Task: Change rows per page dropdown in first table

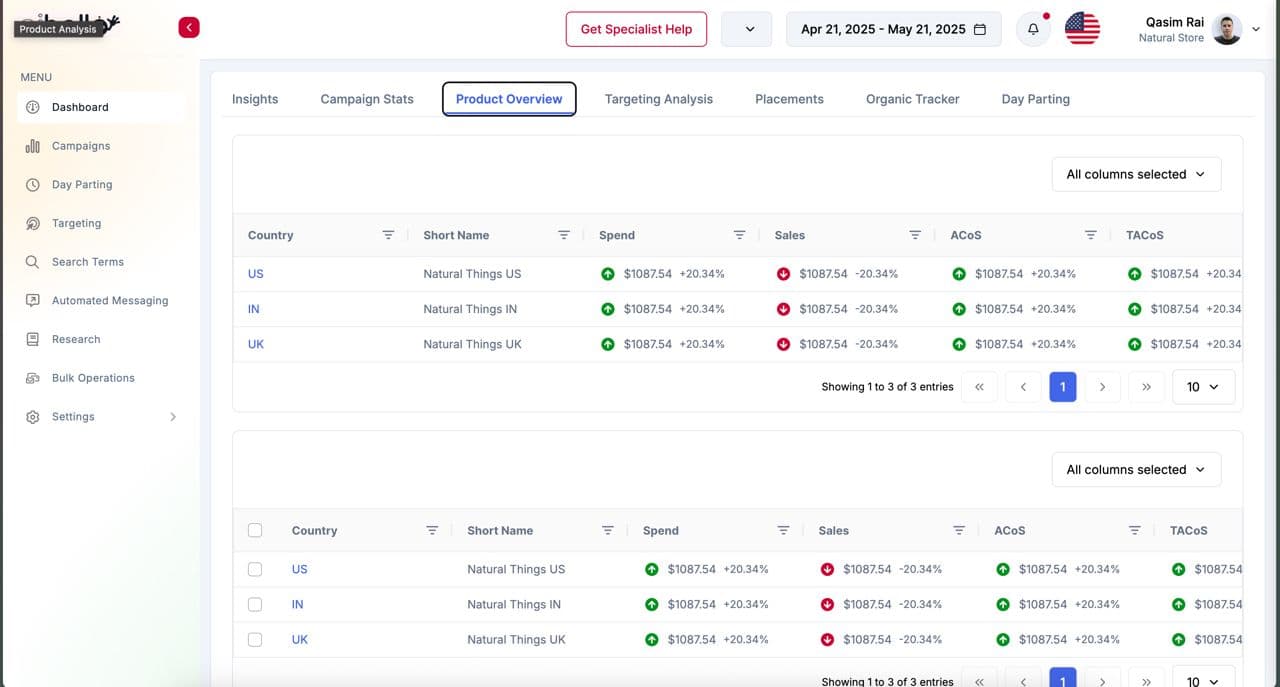Action: click(x=1203, y=387)
